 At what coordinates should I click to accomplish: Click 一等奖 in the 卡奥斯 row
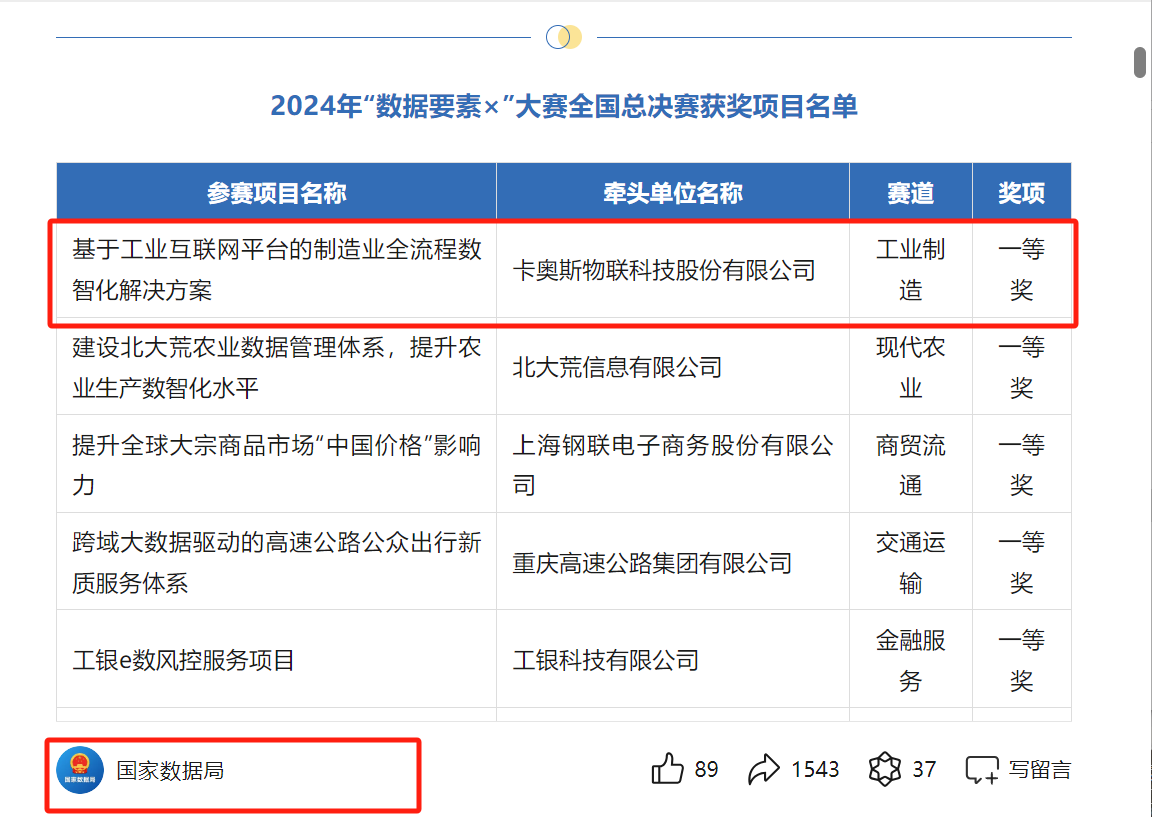click(1022, 270)
